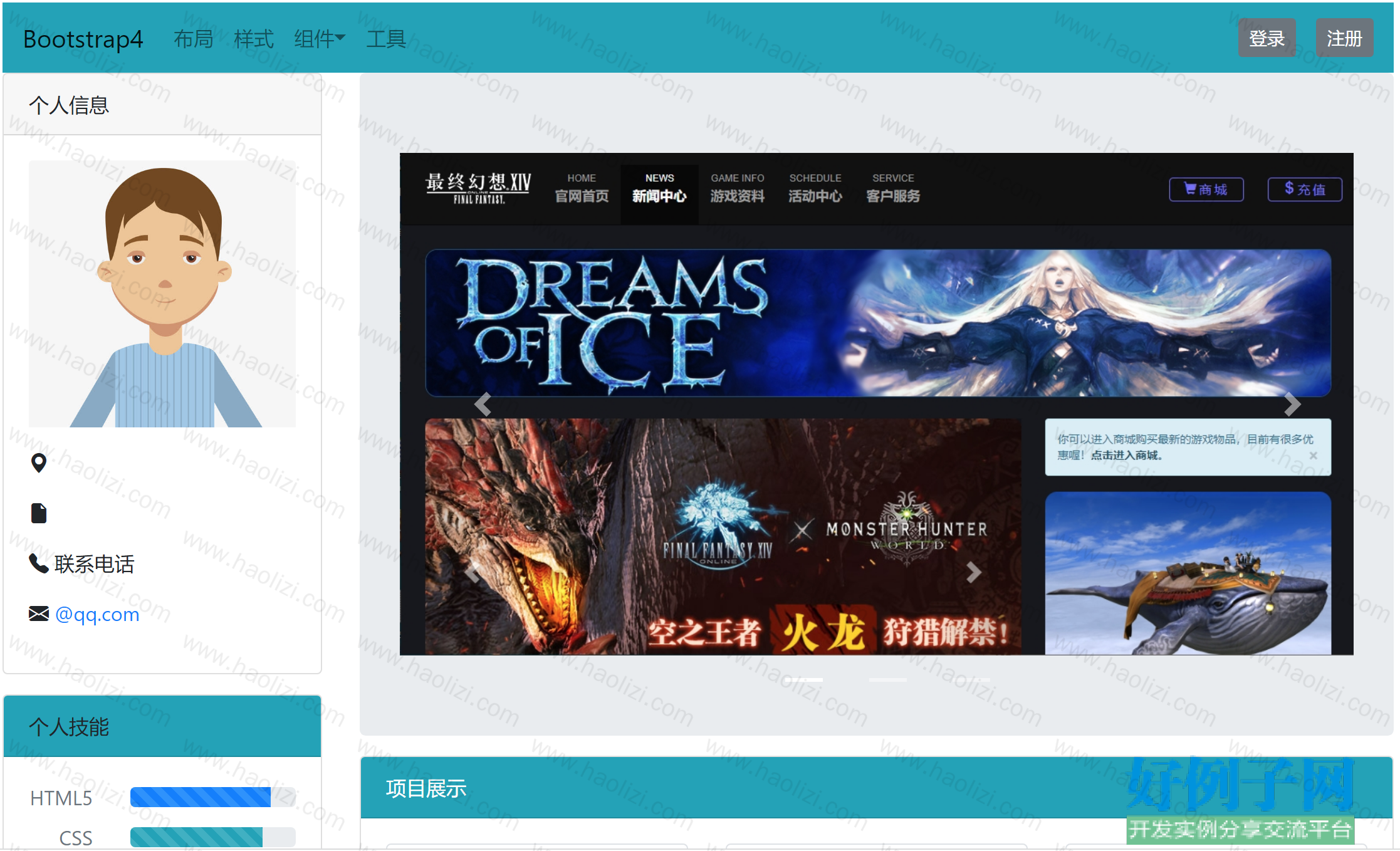
Task: Click the Bootstrap4 brand link
Action: [83, 39]
